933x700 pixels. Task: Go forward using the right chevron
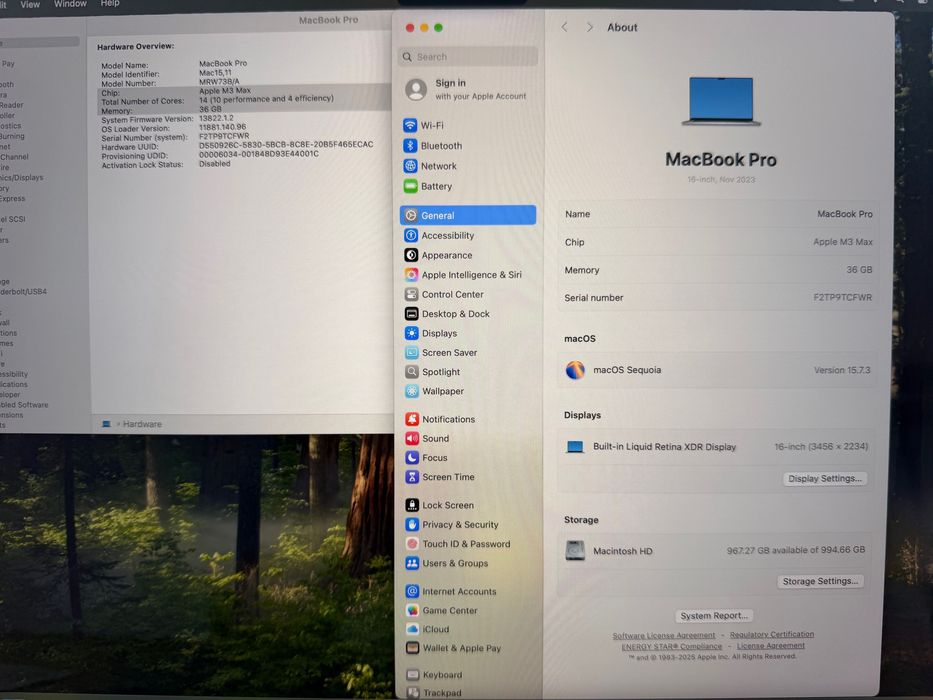590,27
